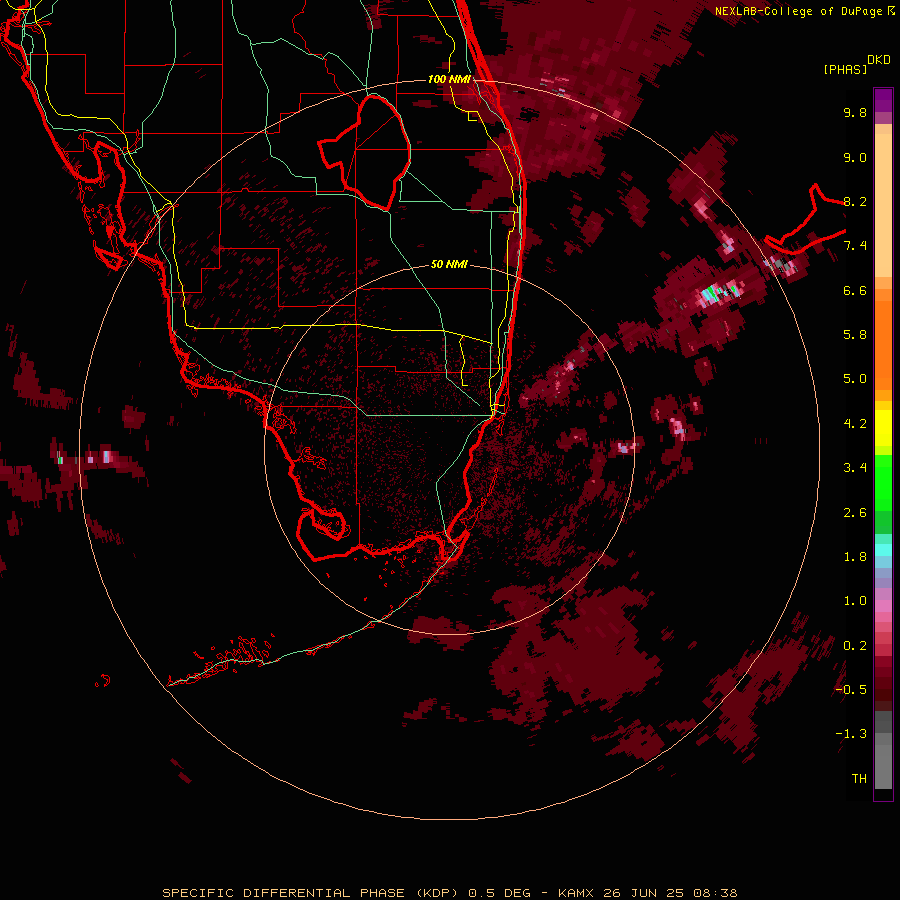Image resolution: width=900 pixels, height=900 pixels.
Task: Click the DKD [PHAS] legend title
Action: click(856, 65)
